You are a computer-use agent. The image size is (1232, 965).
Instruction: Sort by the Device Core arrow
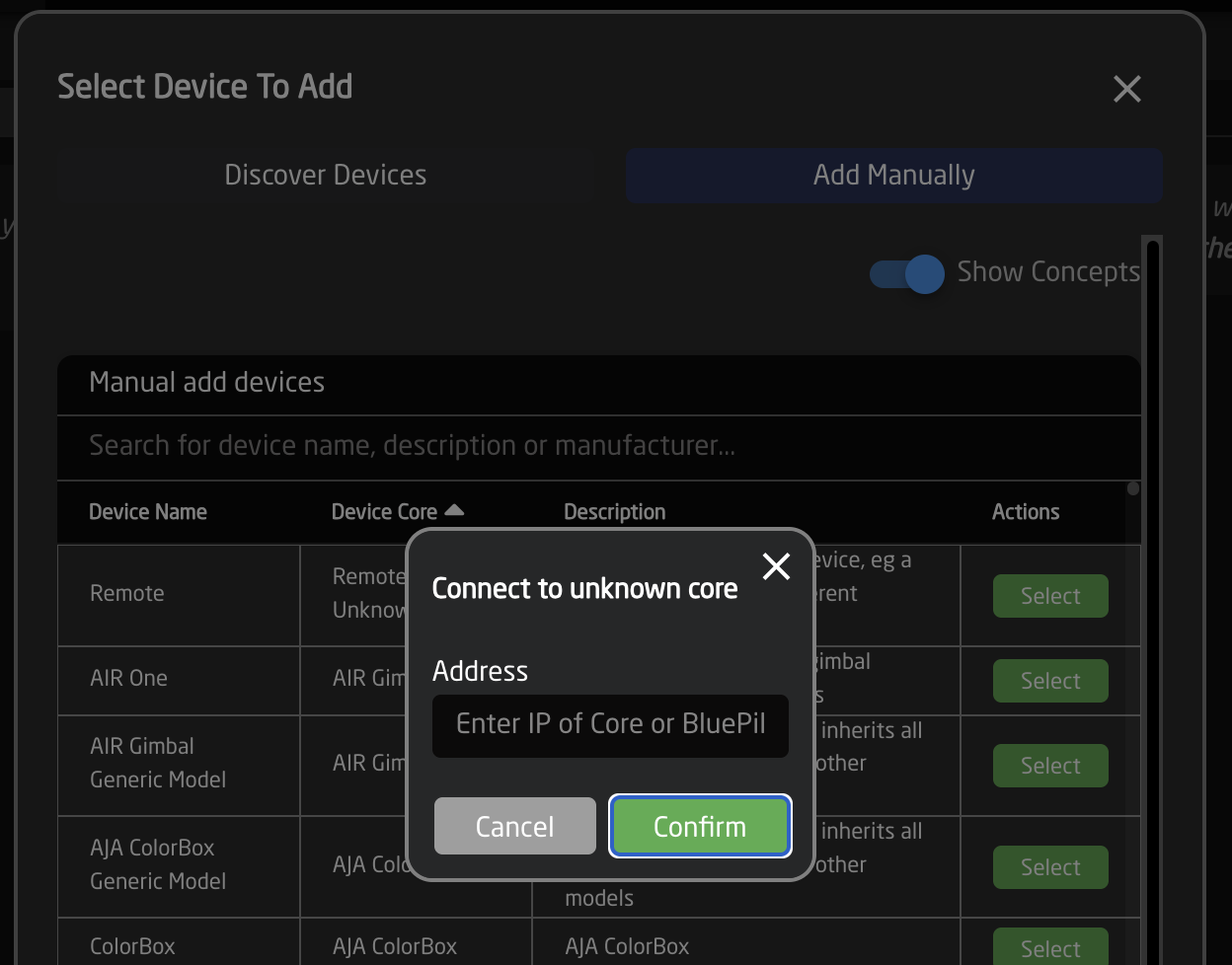pyautogui.click(x=454, y=510)
